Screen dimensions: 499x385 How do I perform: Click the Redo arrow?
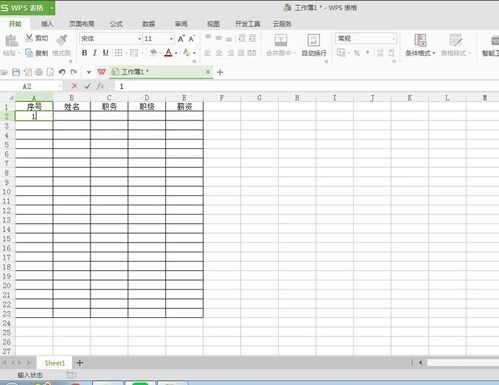74,72
